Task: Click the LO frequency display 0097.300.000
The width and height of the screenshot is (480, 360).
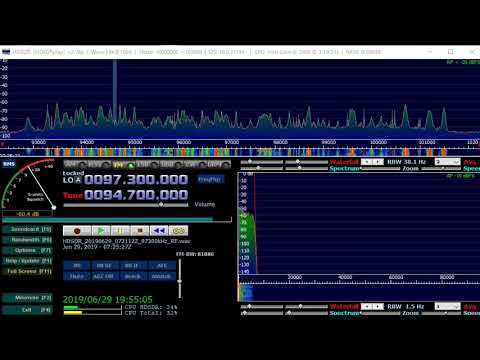Action: point(136,180)
